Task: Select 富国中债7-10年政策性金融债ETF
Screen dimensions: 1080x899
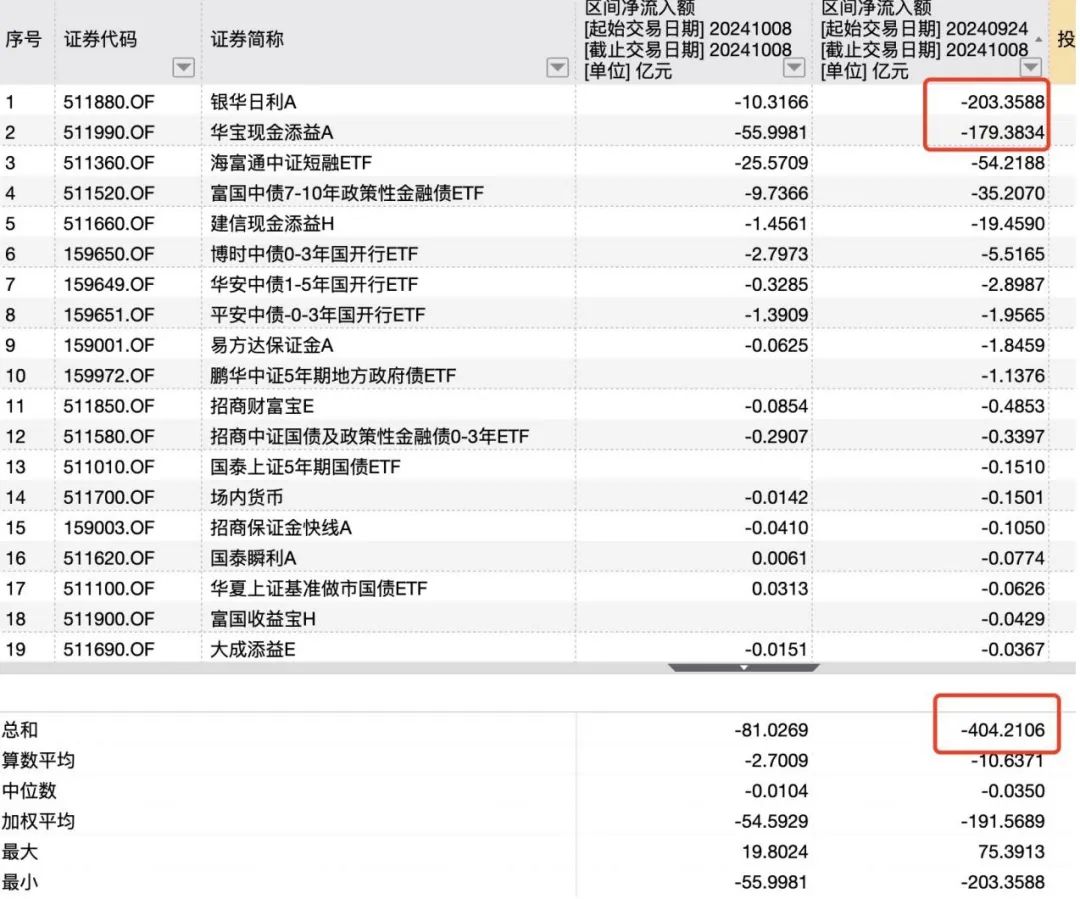Action: point(525,193)
